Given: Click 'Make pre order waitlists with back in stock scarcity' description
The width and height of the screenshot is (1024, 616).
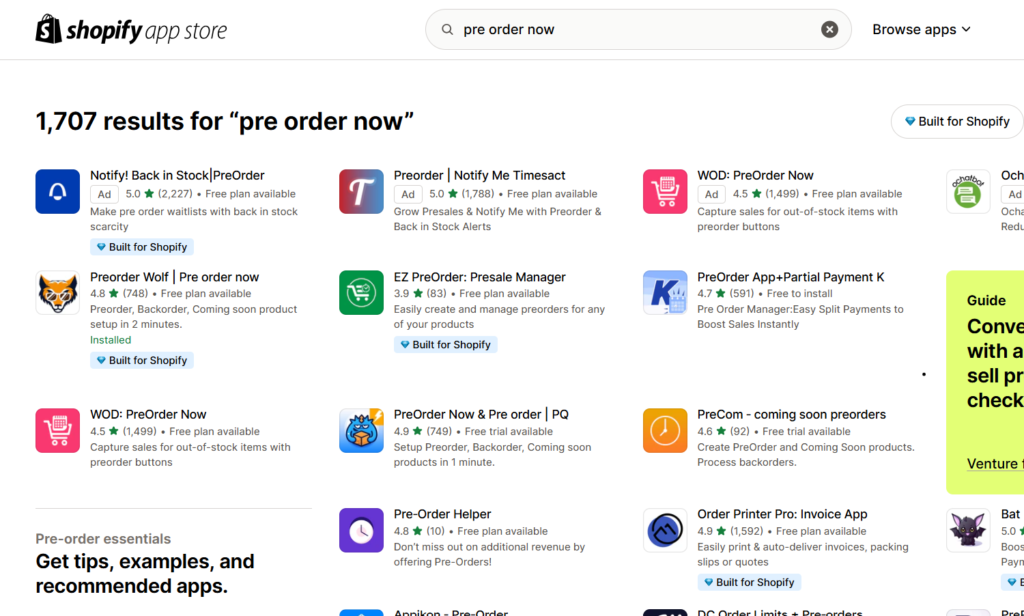Looking at the screenshot, I should [x=193, y=219].
